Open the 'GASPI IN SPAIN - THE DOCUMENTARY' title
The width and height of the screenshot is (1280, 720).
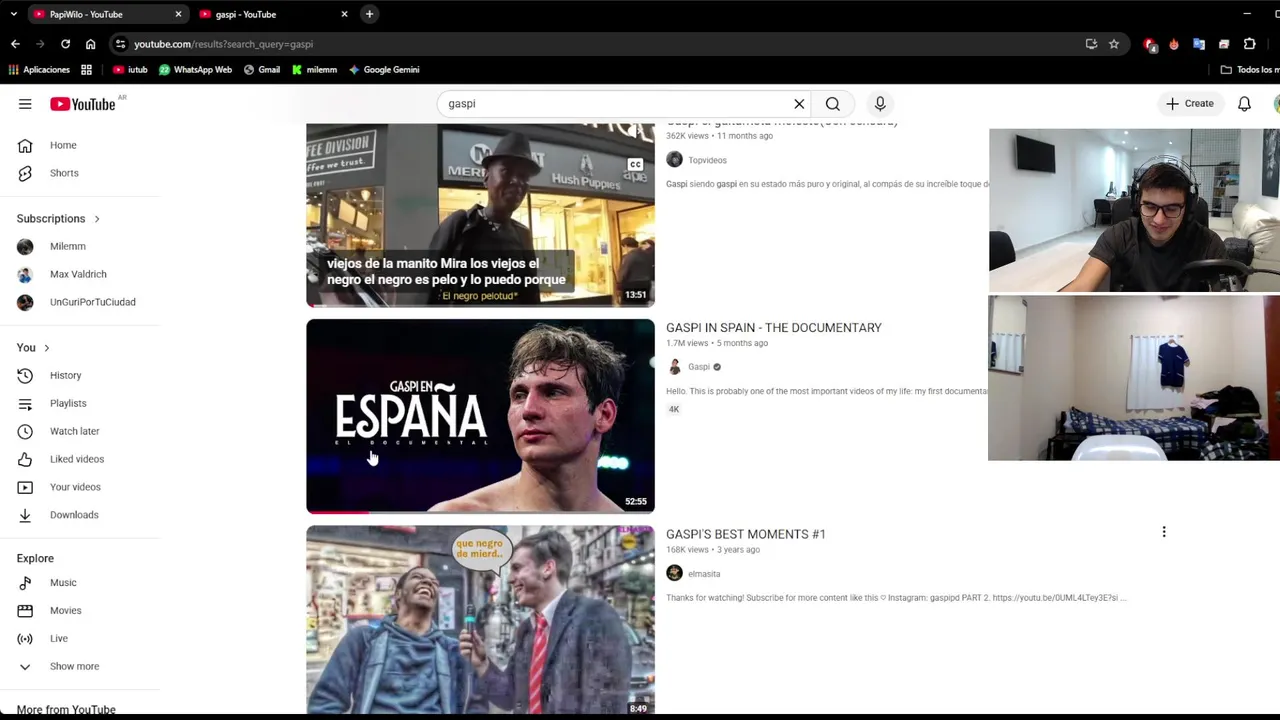click(774, 328)
